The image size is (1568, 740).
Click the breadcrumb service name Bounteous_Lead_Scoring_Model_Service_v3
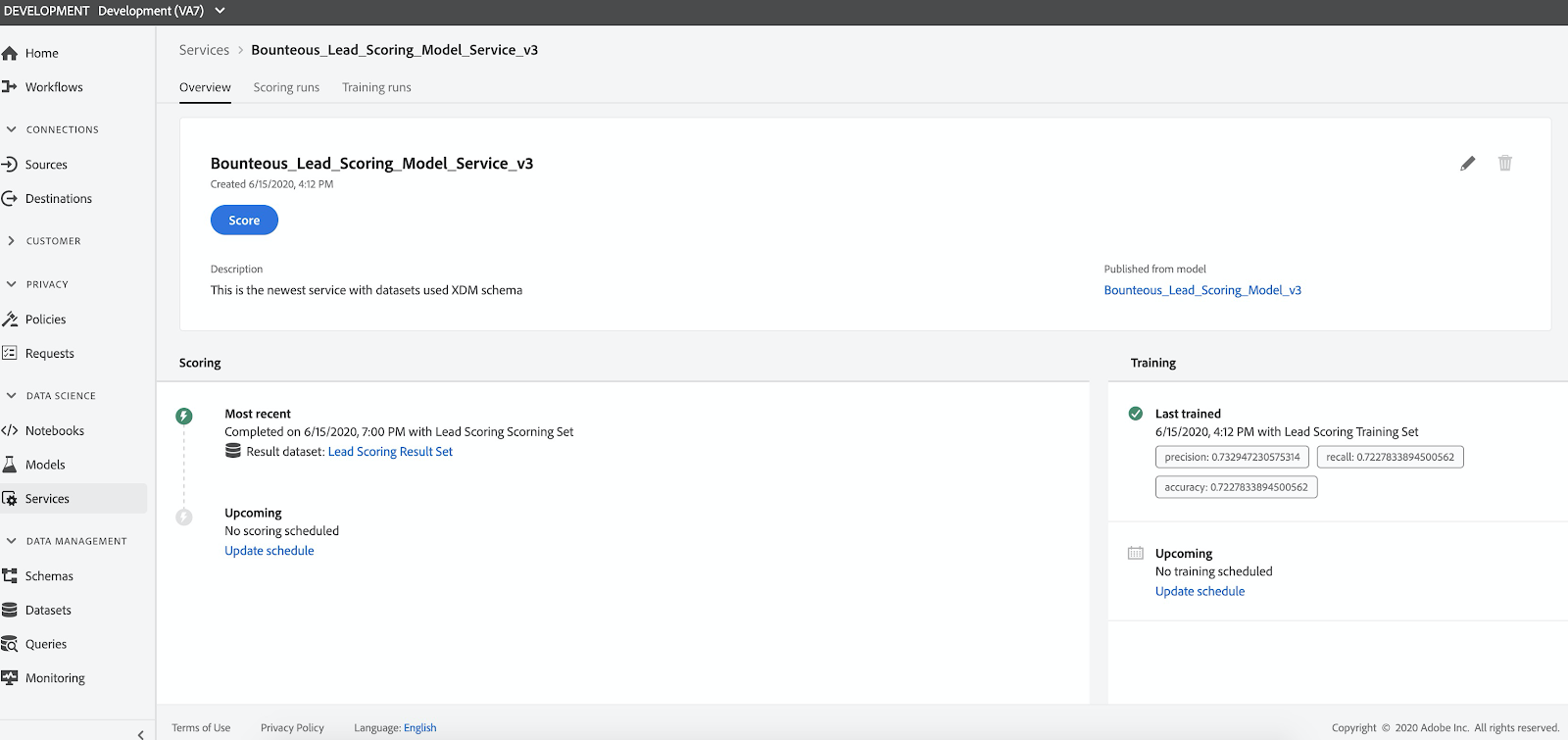click(394, 50)
